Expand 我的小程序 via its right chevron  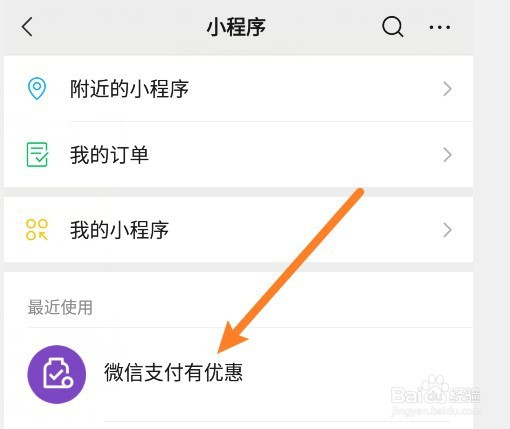point(447,230)
